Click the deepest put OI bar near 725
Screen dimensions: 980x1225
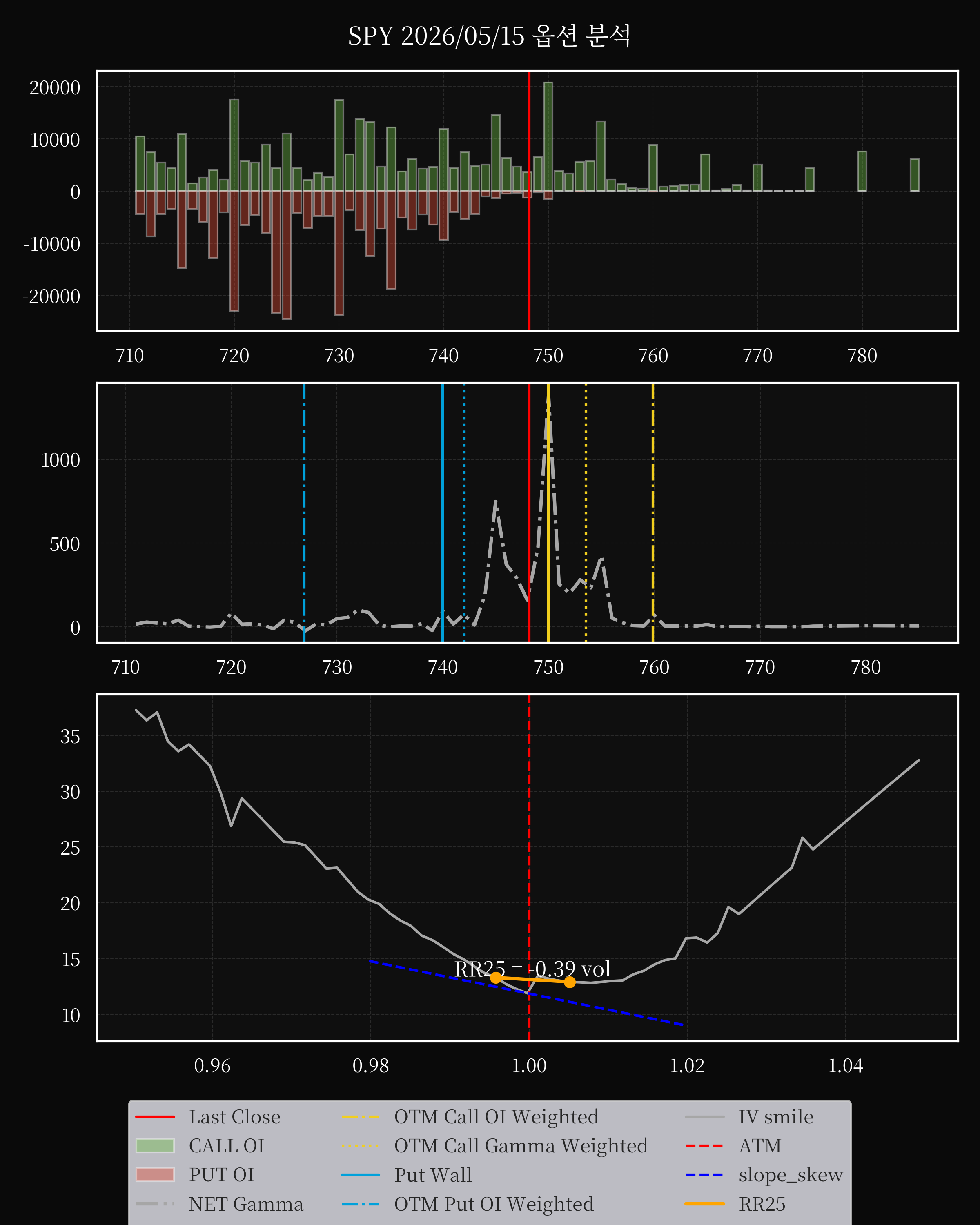pos(286,255)
